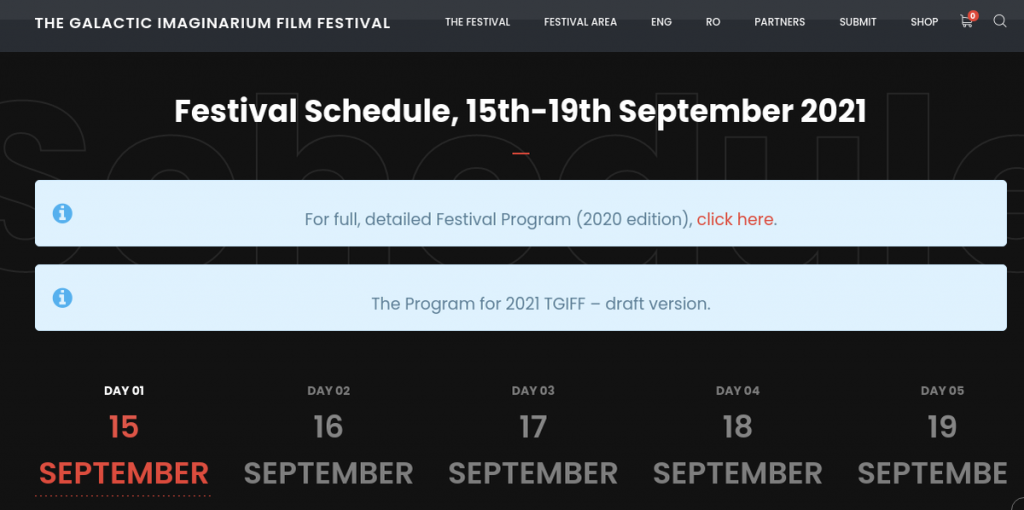Screen dimensions: 1024x510
Task: Go to the Submit page
Action: click(857, 22)
